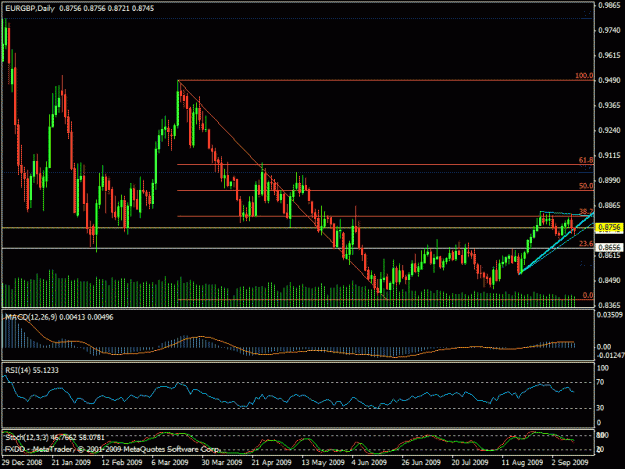Click the Stoch(12,3,3) indicator label

point(55,438)
